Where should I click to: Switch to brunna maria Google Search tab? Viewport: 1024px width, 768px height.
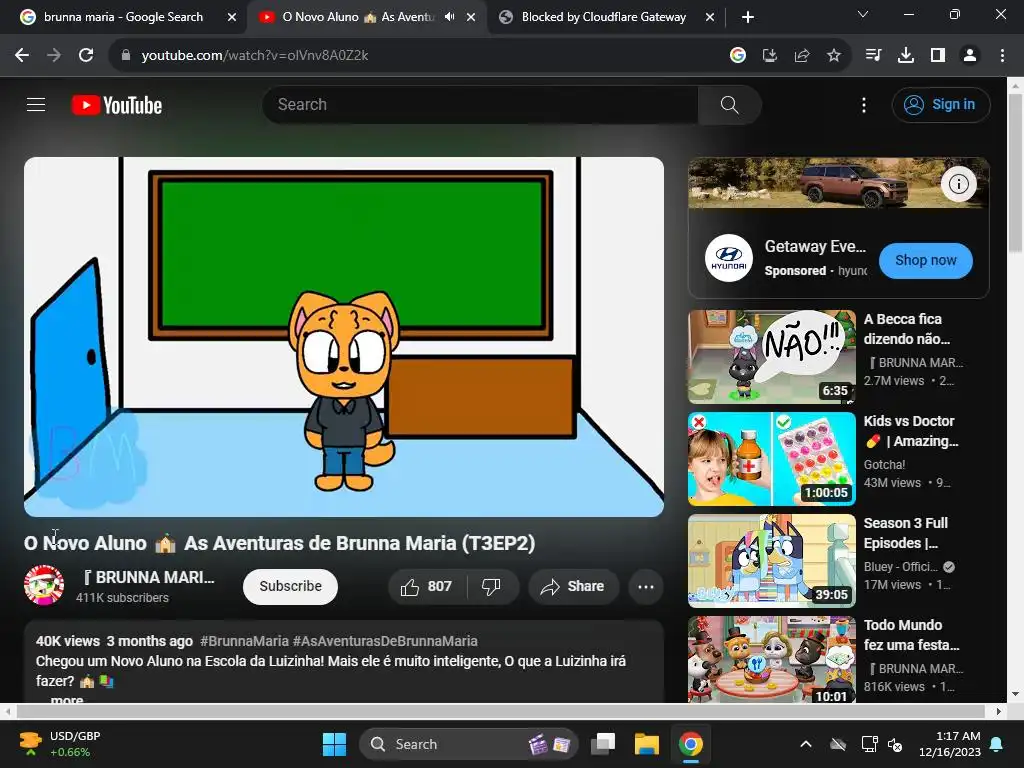123,17
